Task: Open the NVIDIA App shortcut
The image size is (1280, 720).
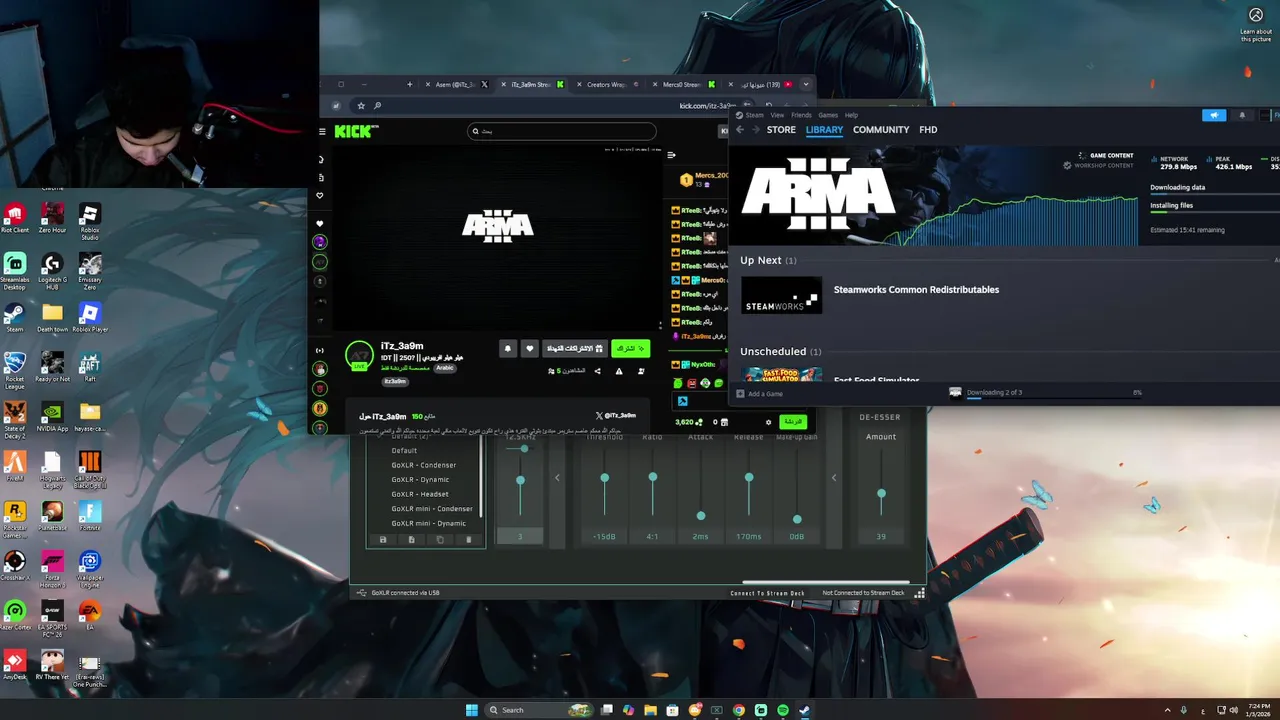Action: [52, 417]
